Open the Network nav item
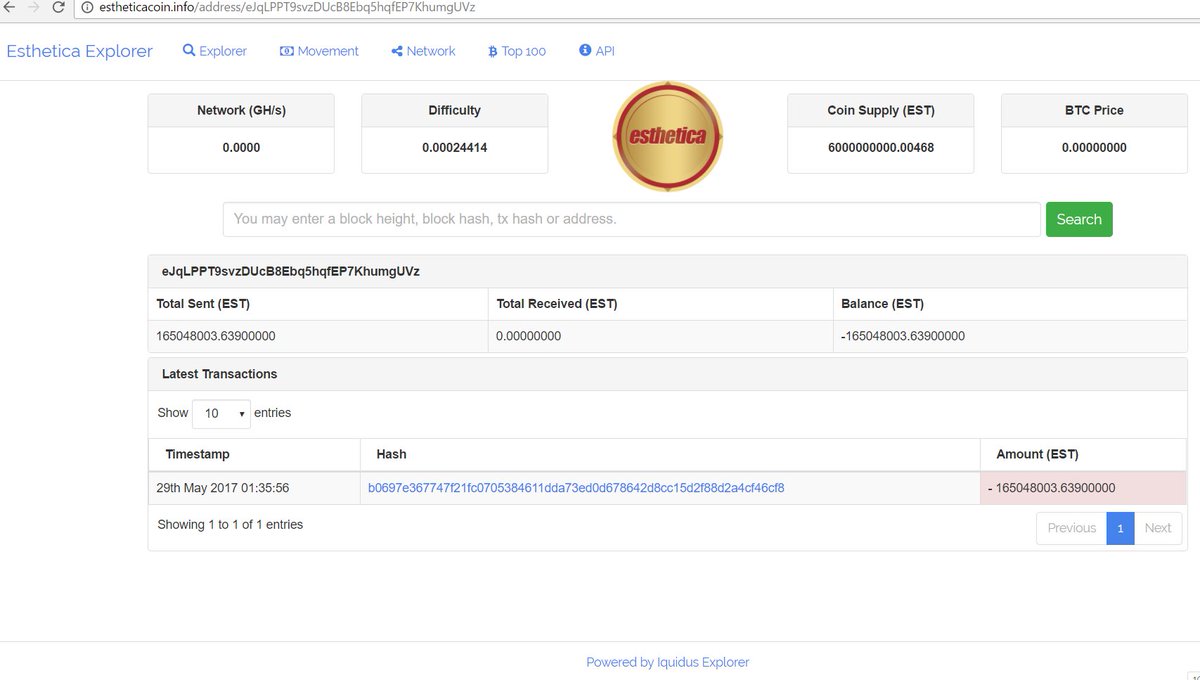The width and height of the screenshot is (1200, 680). [423, 51]
